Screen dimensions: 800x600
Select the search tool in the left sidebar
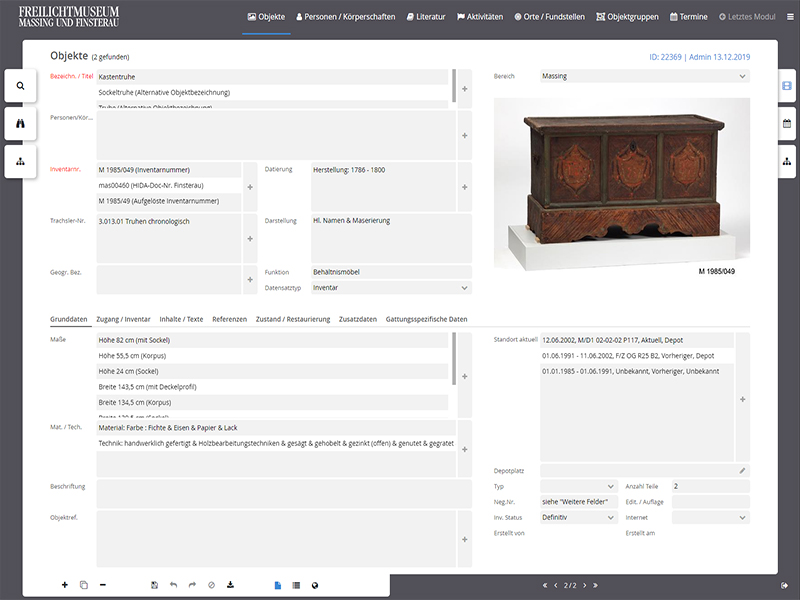point(19,85)
